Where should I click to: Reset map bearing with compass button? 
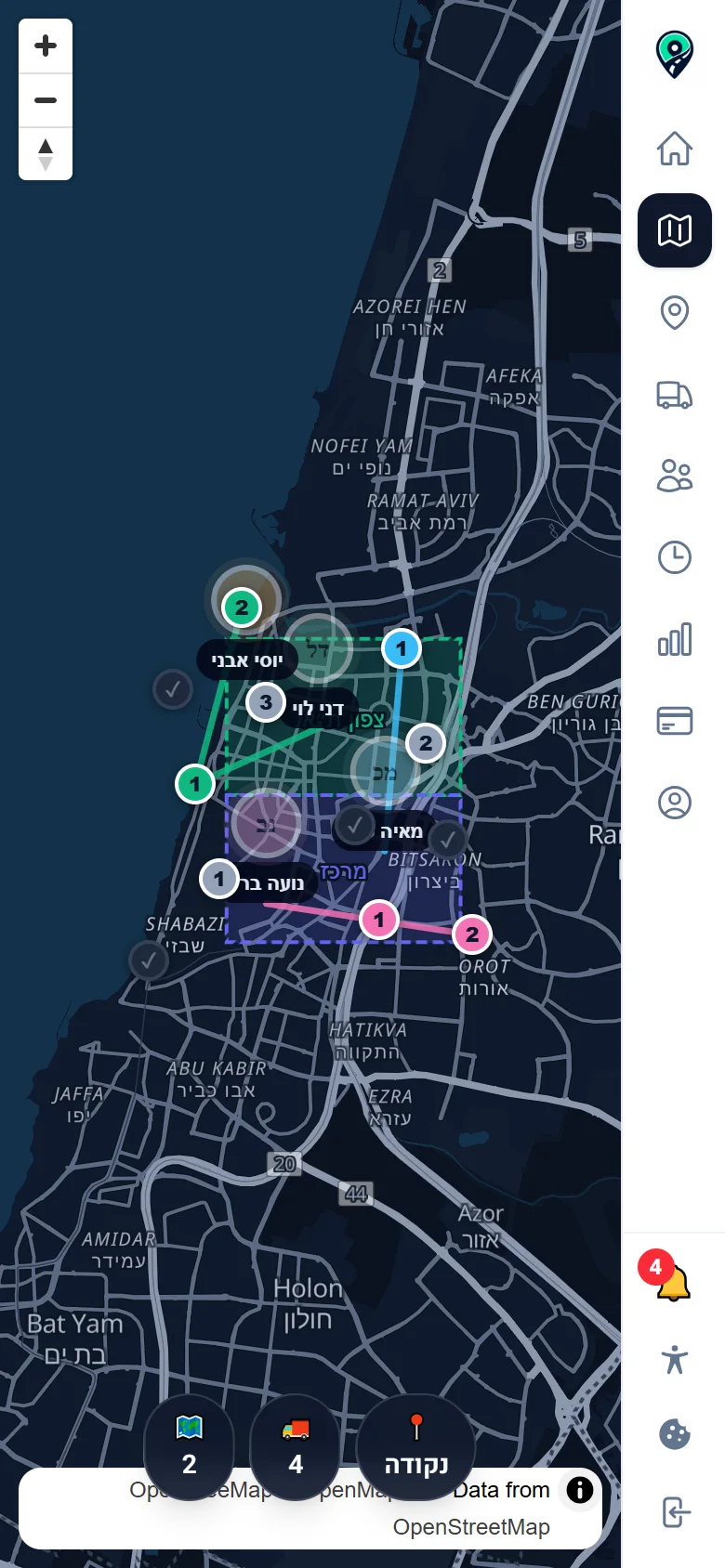[x=46, y=153]
